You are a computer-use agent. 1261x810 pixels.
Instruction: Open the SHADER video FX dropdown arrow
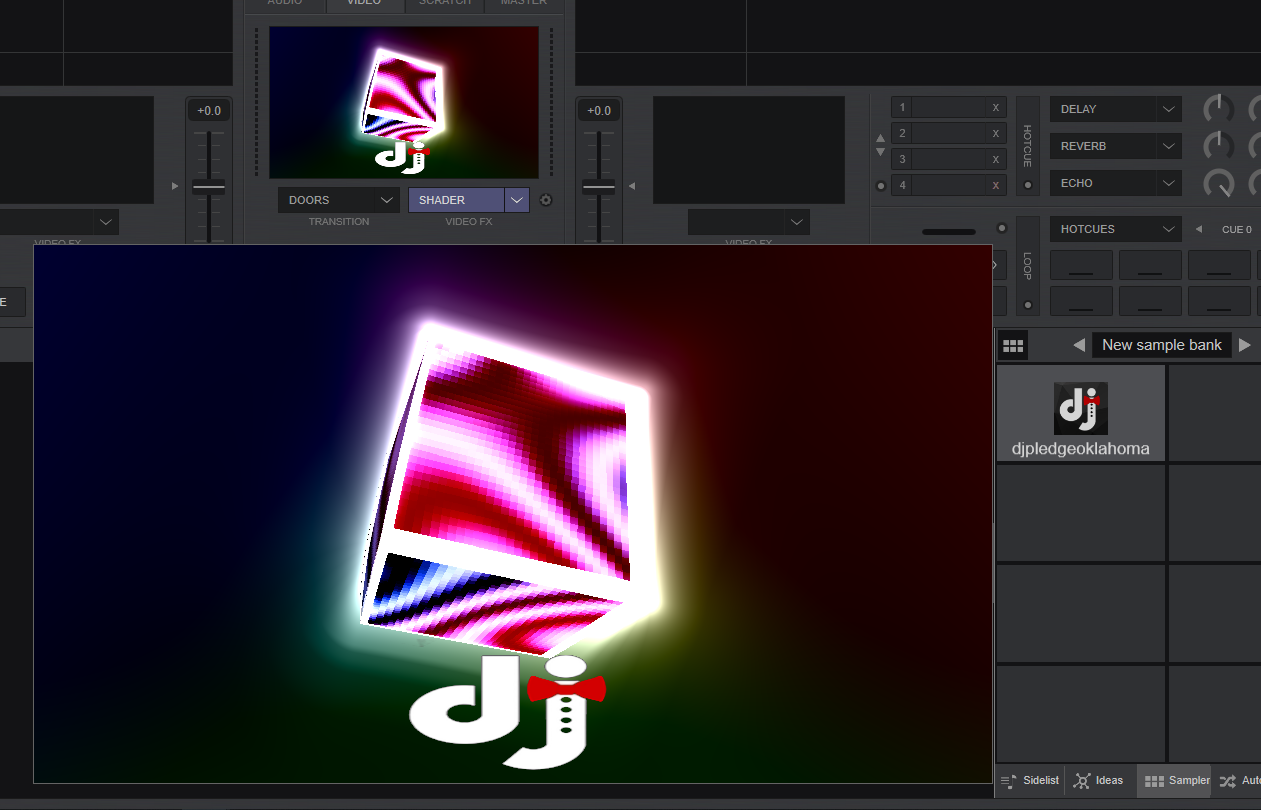coord(516,200)
